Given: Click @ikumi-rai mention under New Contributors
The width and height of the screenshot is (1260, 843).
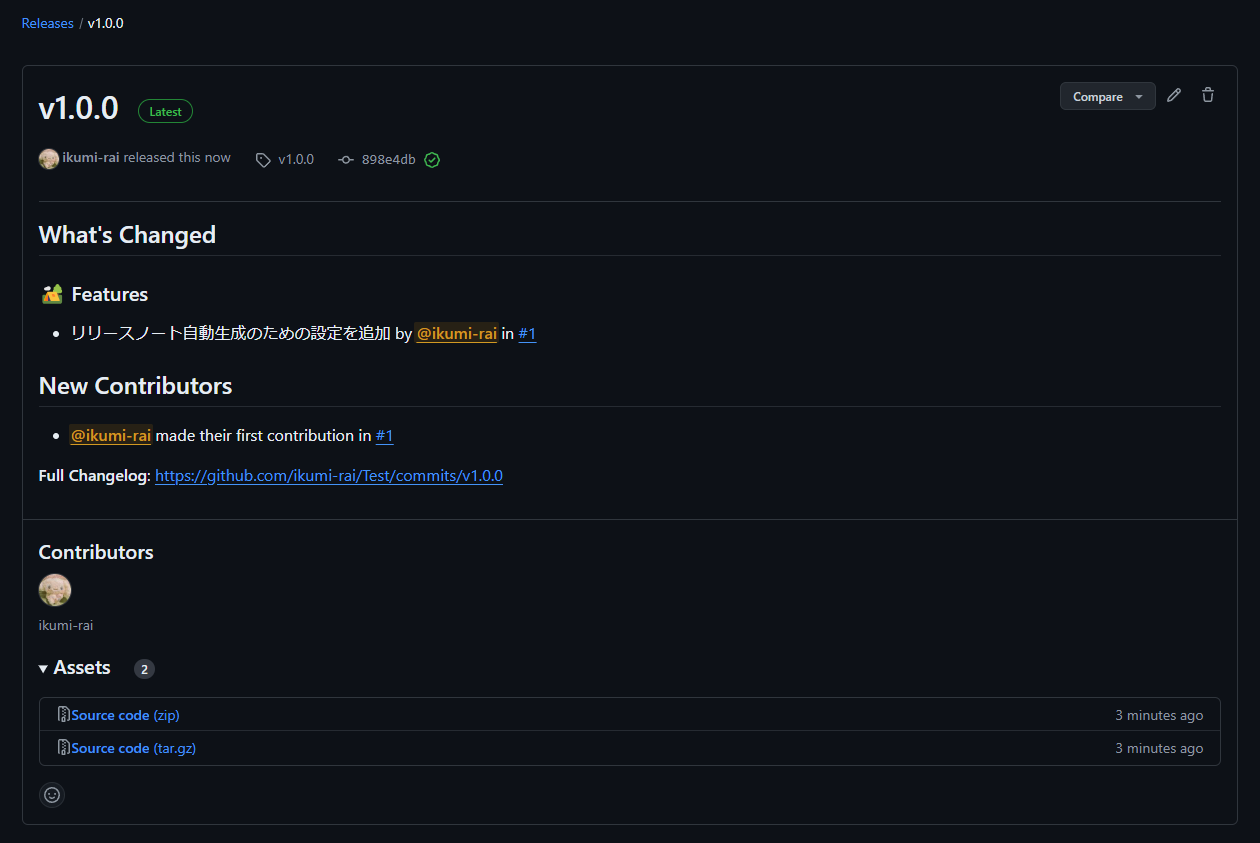Looking at the screenshot, I should (110, 436).
